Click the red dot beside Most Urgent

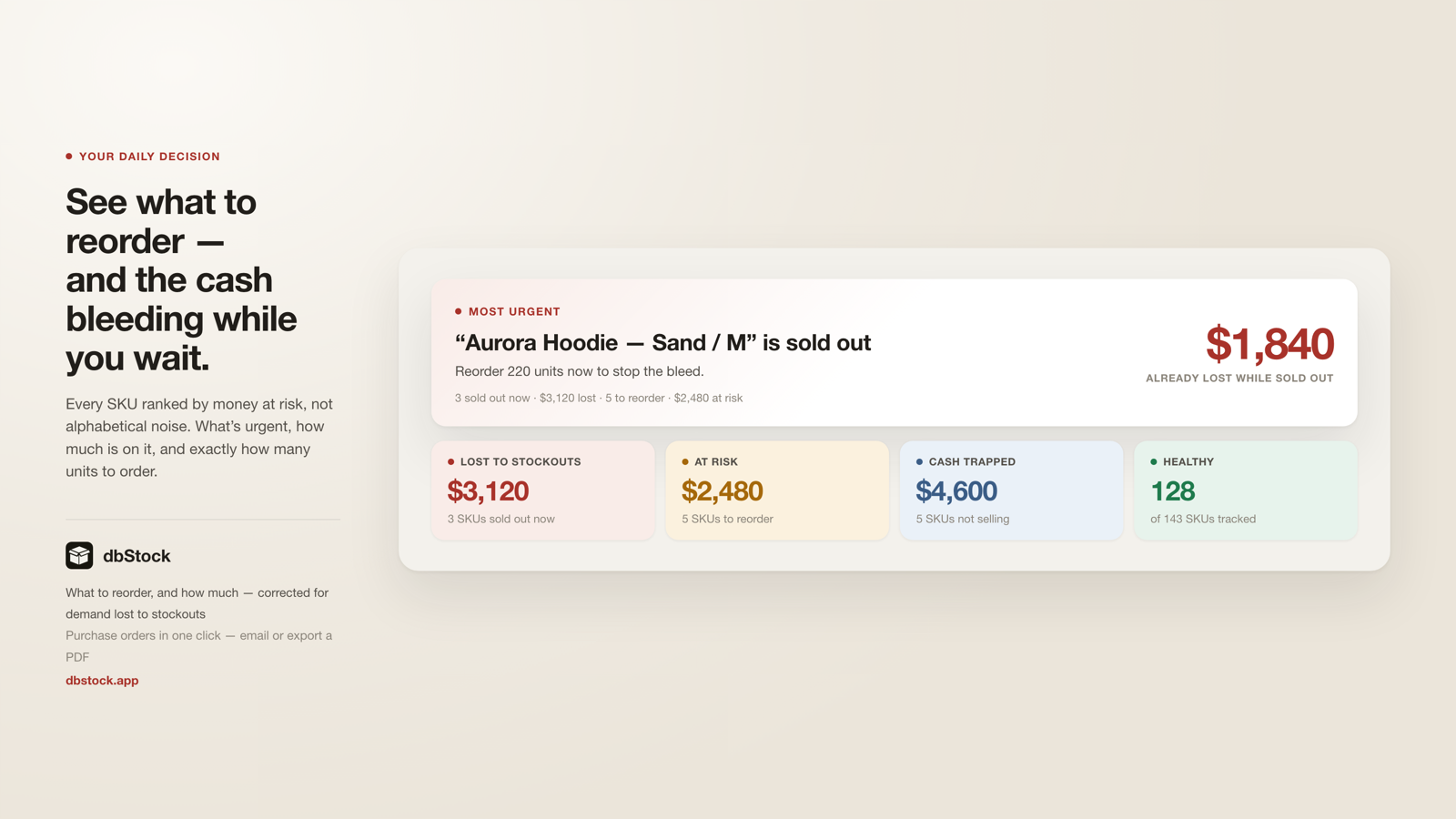(459, 311)
